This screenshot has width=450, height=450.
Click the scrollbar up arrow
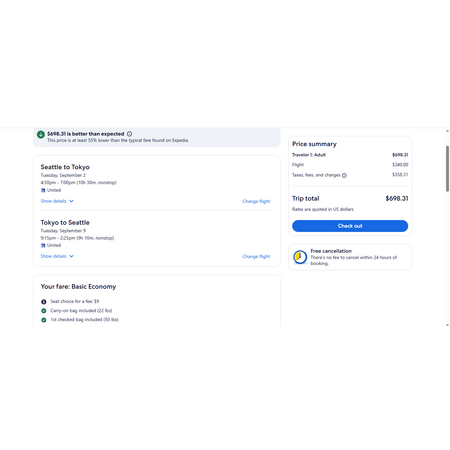click(447, 131)
